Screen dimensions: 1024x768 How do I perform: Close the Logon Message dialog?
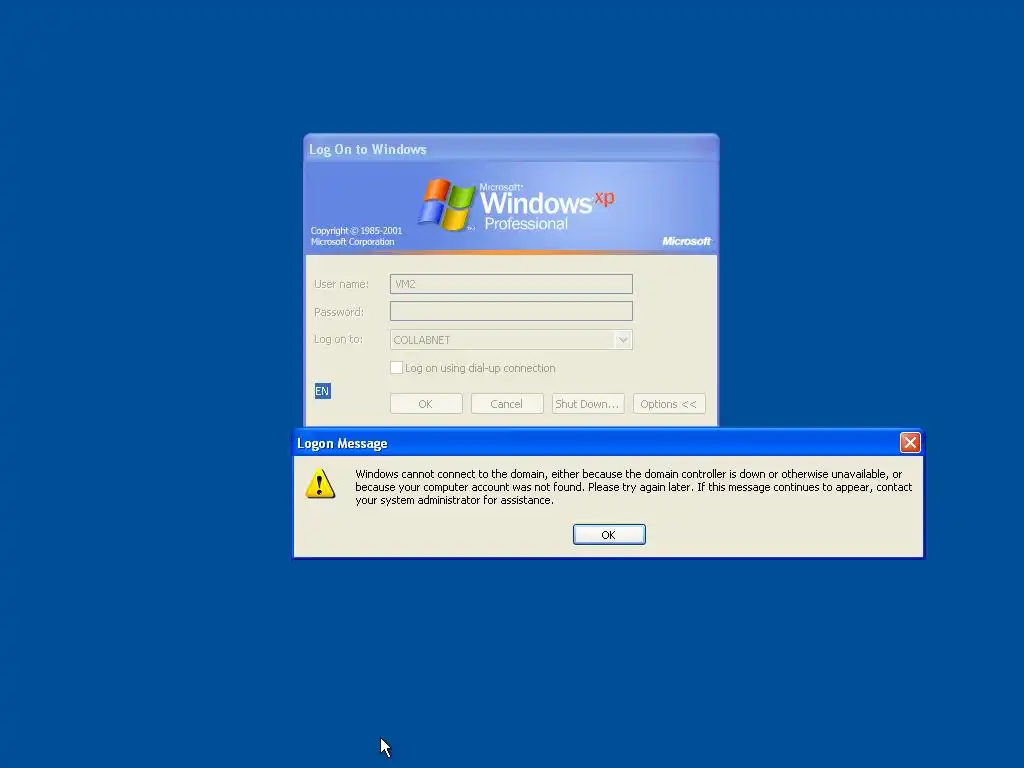[910, 443]
